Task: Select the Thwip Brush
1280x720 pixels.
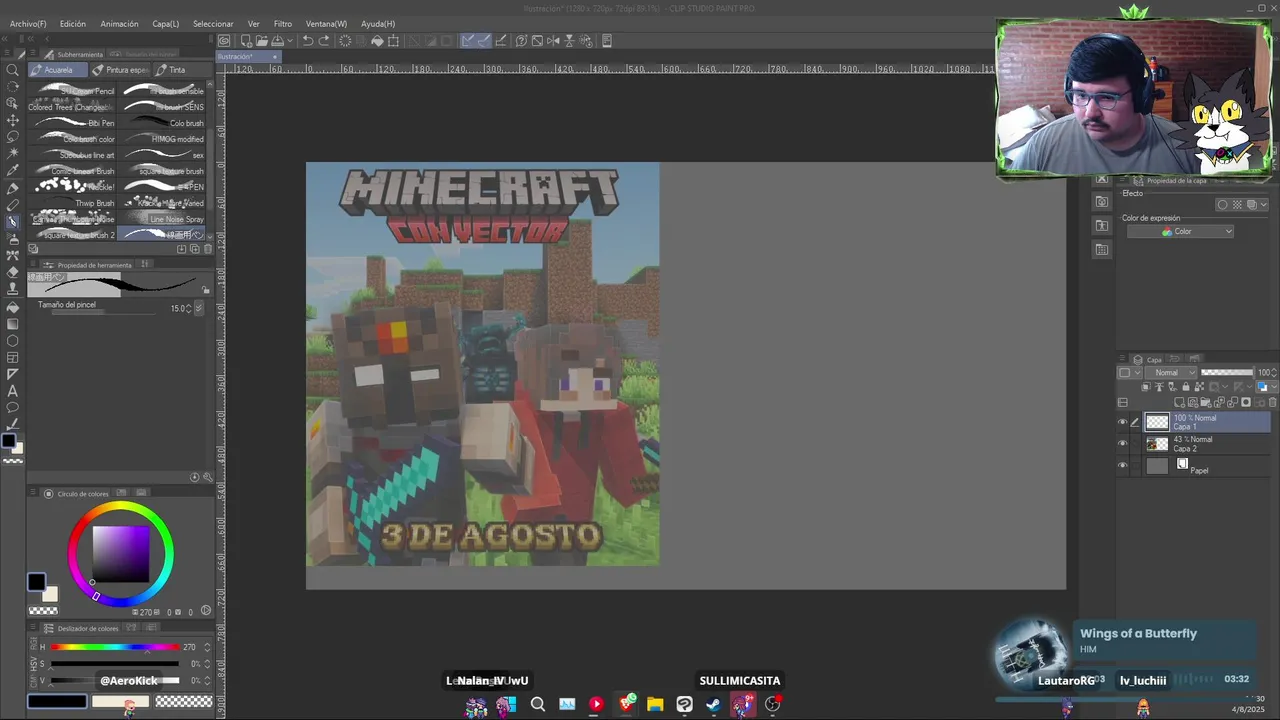Action: (73, 203)
